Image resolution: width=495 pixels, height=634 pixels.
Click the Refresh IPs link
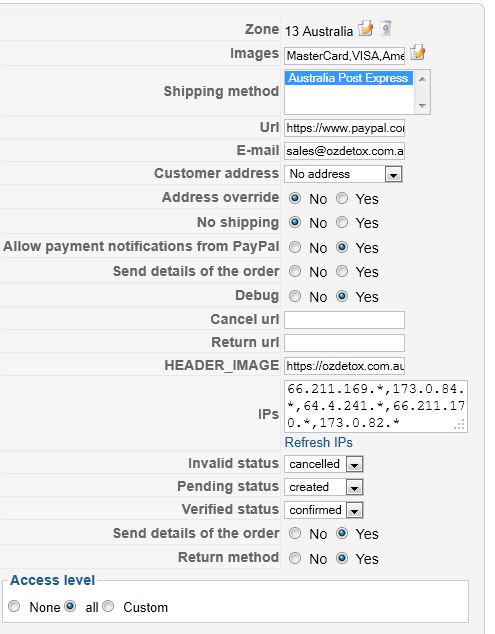tap(319, 442)
